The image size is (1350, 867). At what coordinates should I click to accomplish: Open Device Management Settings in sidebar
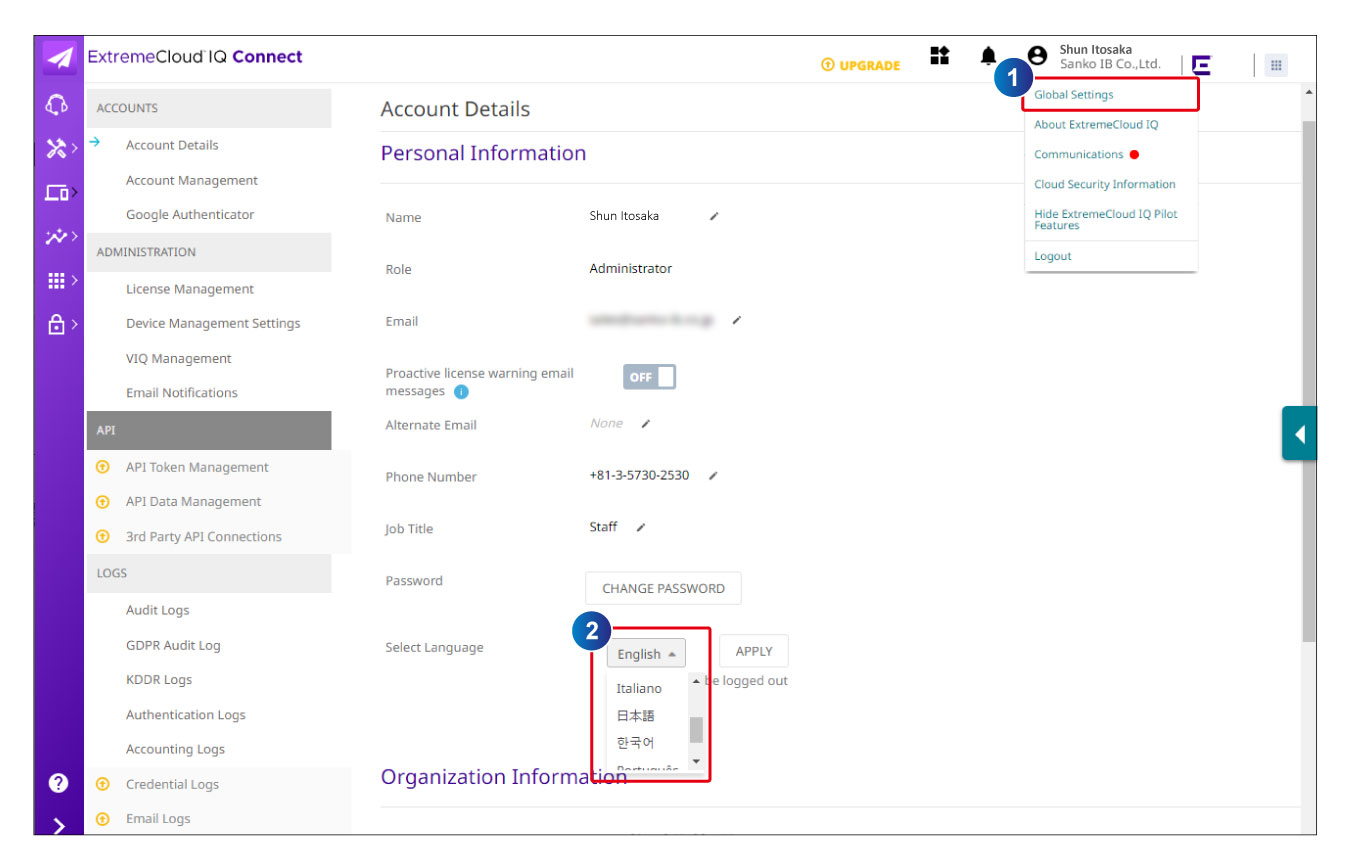click(x=213, y=324)
